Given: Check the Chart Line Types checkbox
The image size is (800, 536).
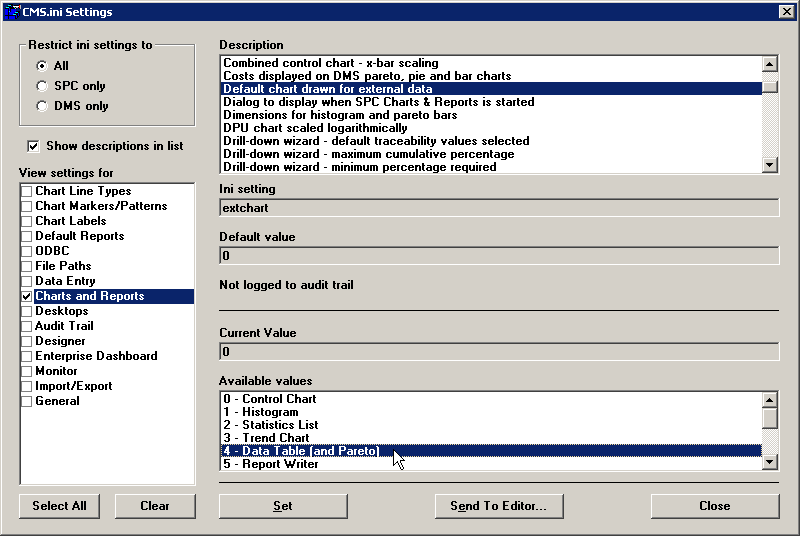Looking at the screenshot, I should [x=27, y=191].
